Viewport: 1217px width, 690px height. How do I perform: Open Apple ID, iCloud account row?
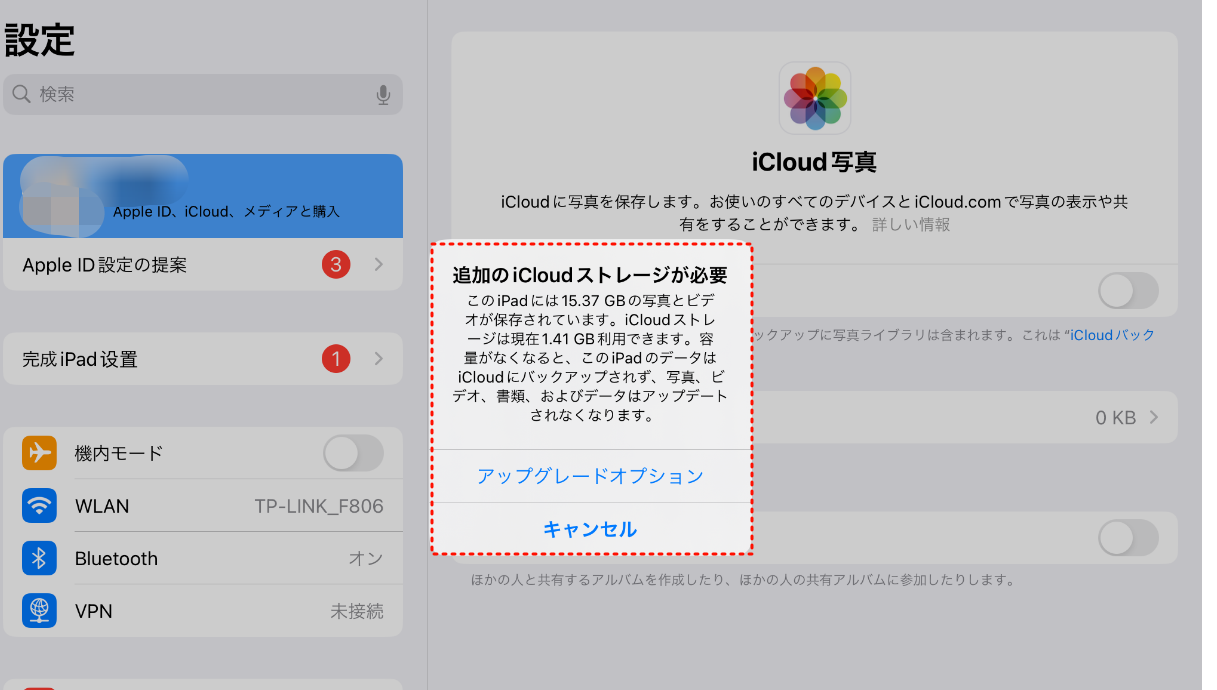(x=203, y=196)
